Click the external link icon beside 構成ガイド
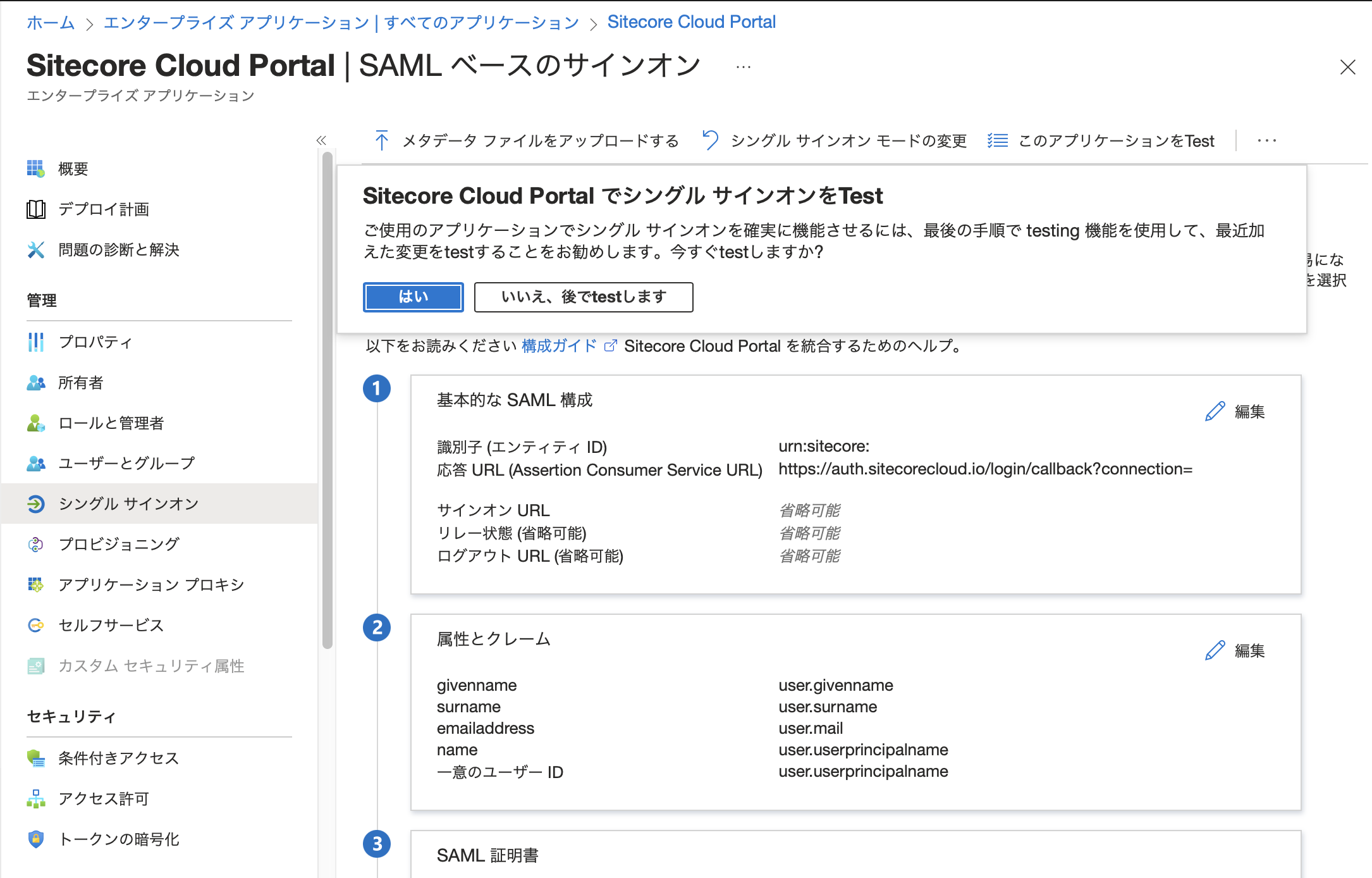 [610, 346]
